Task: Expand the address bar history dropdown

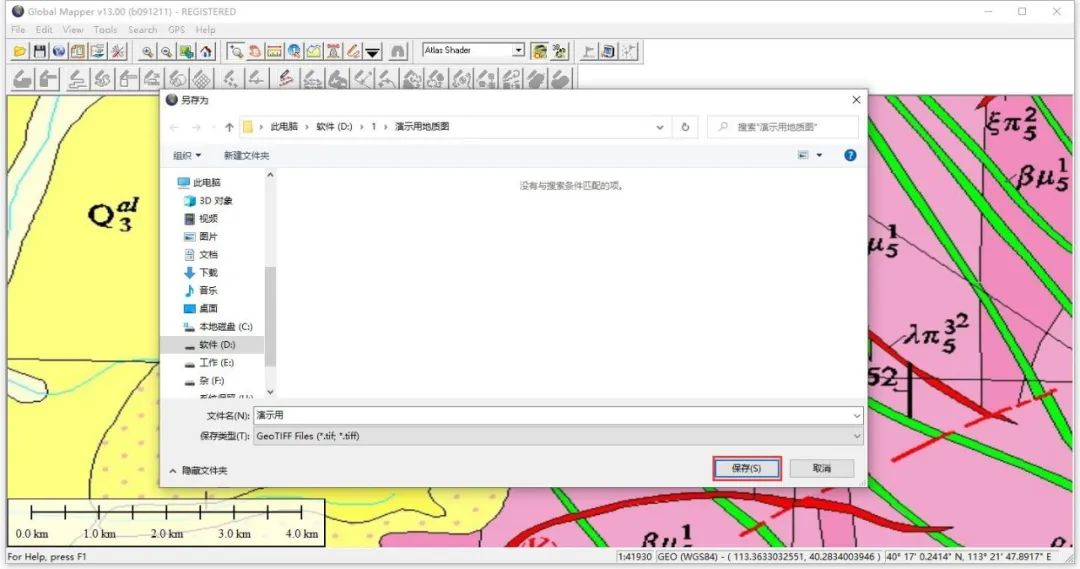Action: pyautogui.click(x=660, y=127)
